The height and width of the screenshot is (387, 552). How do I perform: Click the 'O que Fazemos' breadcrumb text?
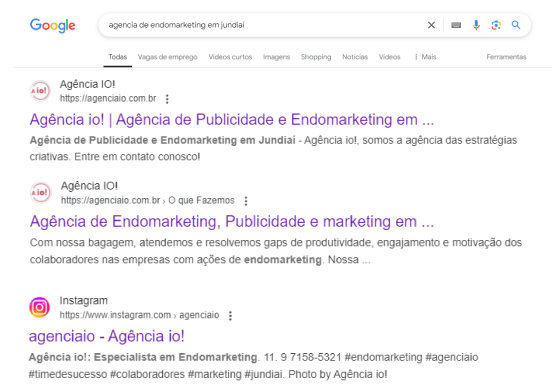tap(201, 200)
